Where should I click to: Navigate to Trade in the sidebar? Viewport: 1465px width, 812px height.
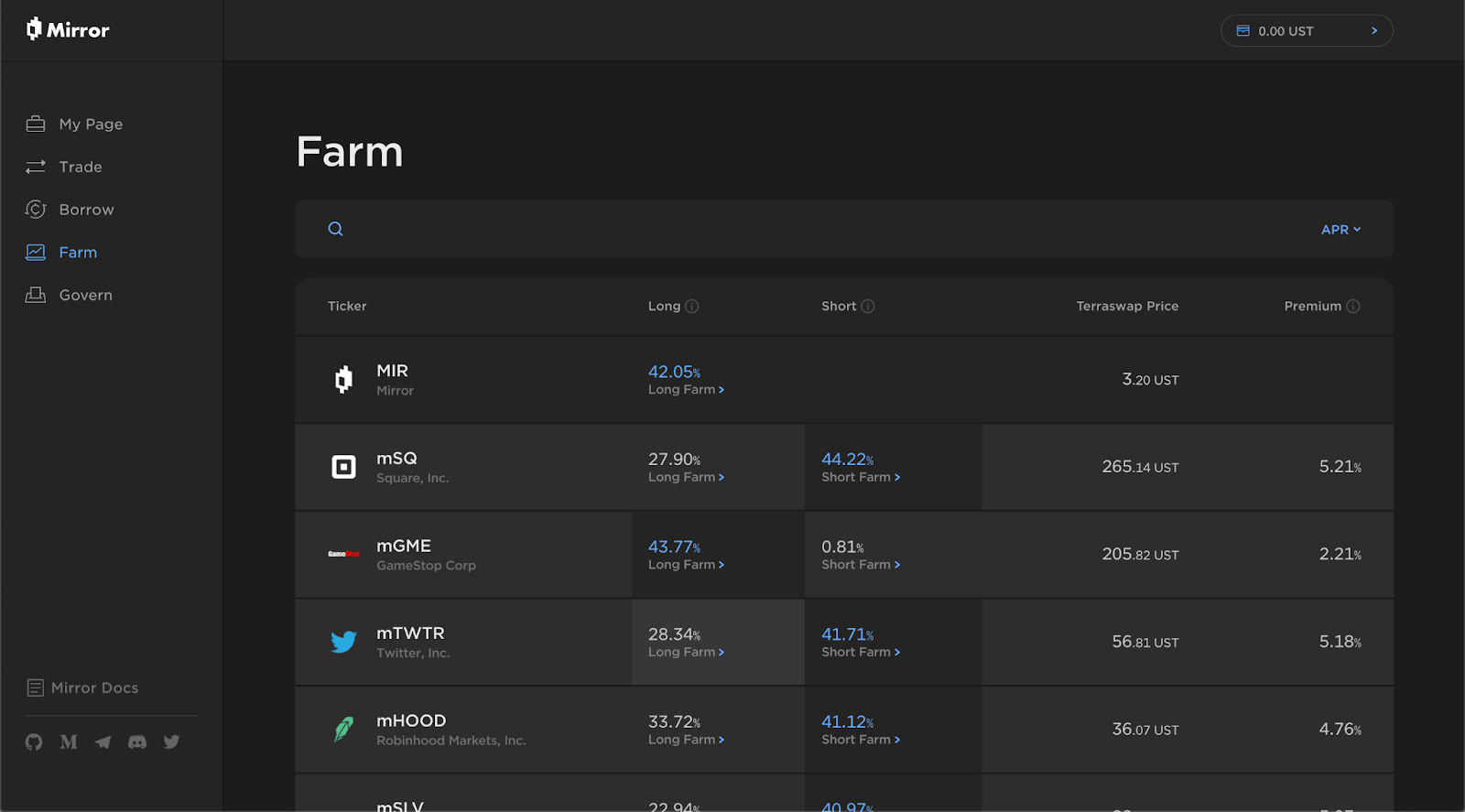(81, 167)
